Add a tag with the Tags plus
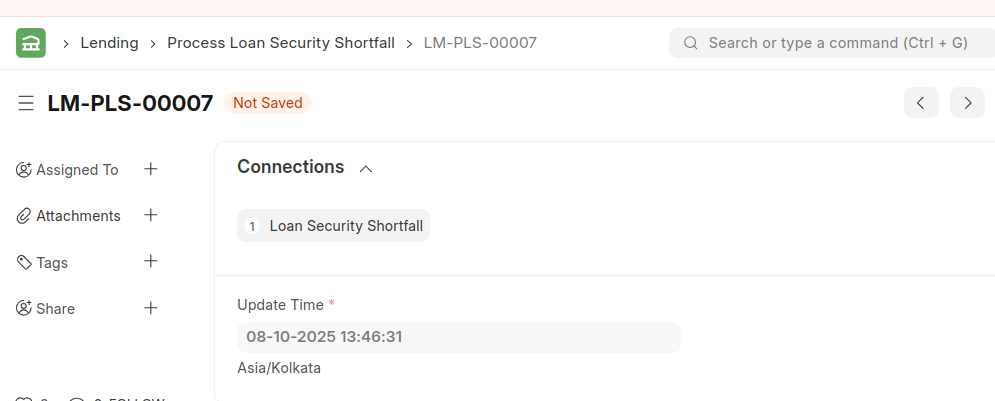This screenshot has height=401, width=995. pos(151,261)
